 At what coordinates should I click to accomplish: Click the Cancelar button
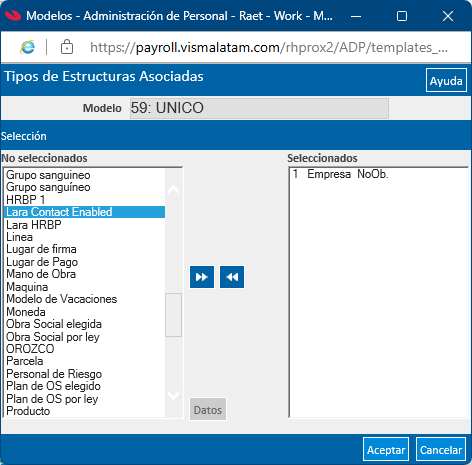(x=441, y=450)
